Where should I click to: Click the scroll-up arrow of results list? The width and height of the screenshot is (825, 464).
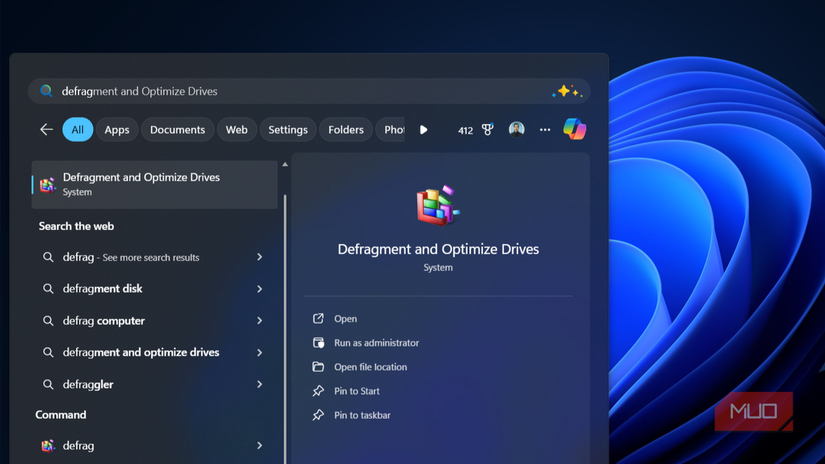point(285,165)
